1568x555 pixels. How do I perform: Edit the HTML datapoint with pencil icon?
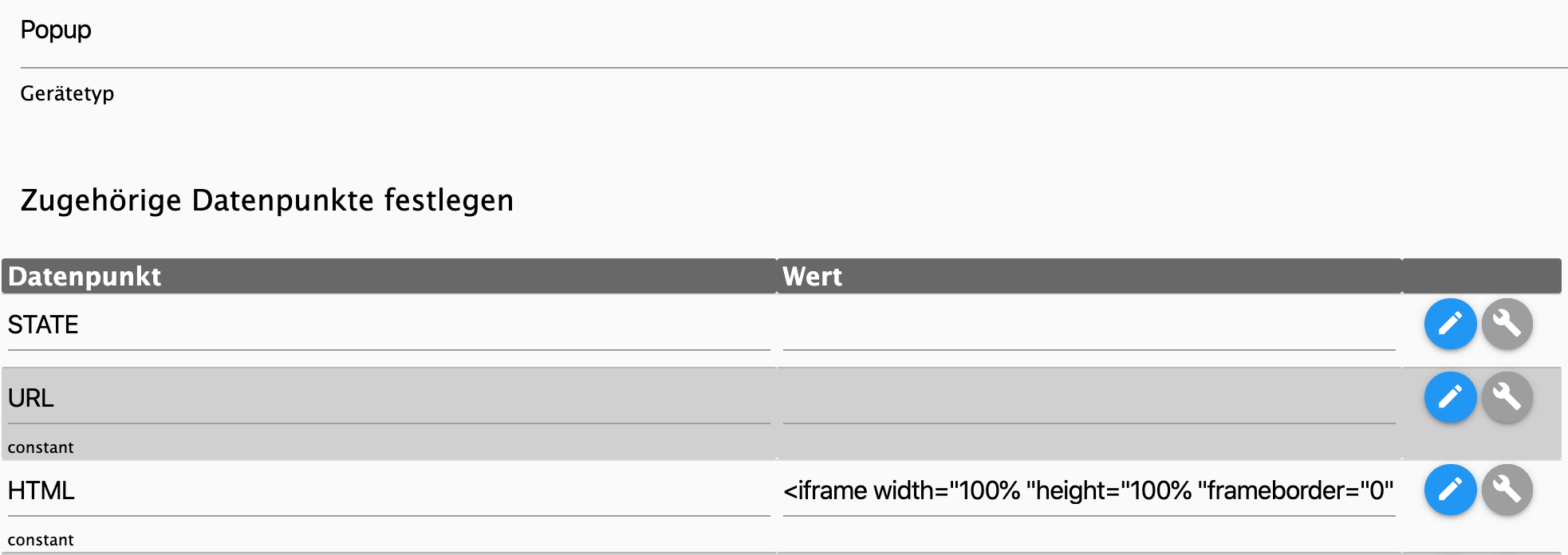click(1450, 490)
